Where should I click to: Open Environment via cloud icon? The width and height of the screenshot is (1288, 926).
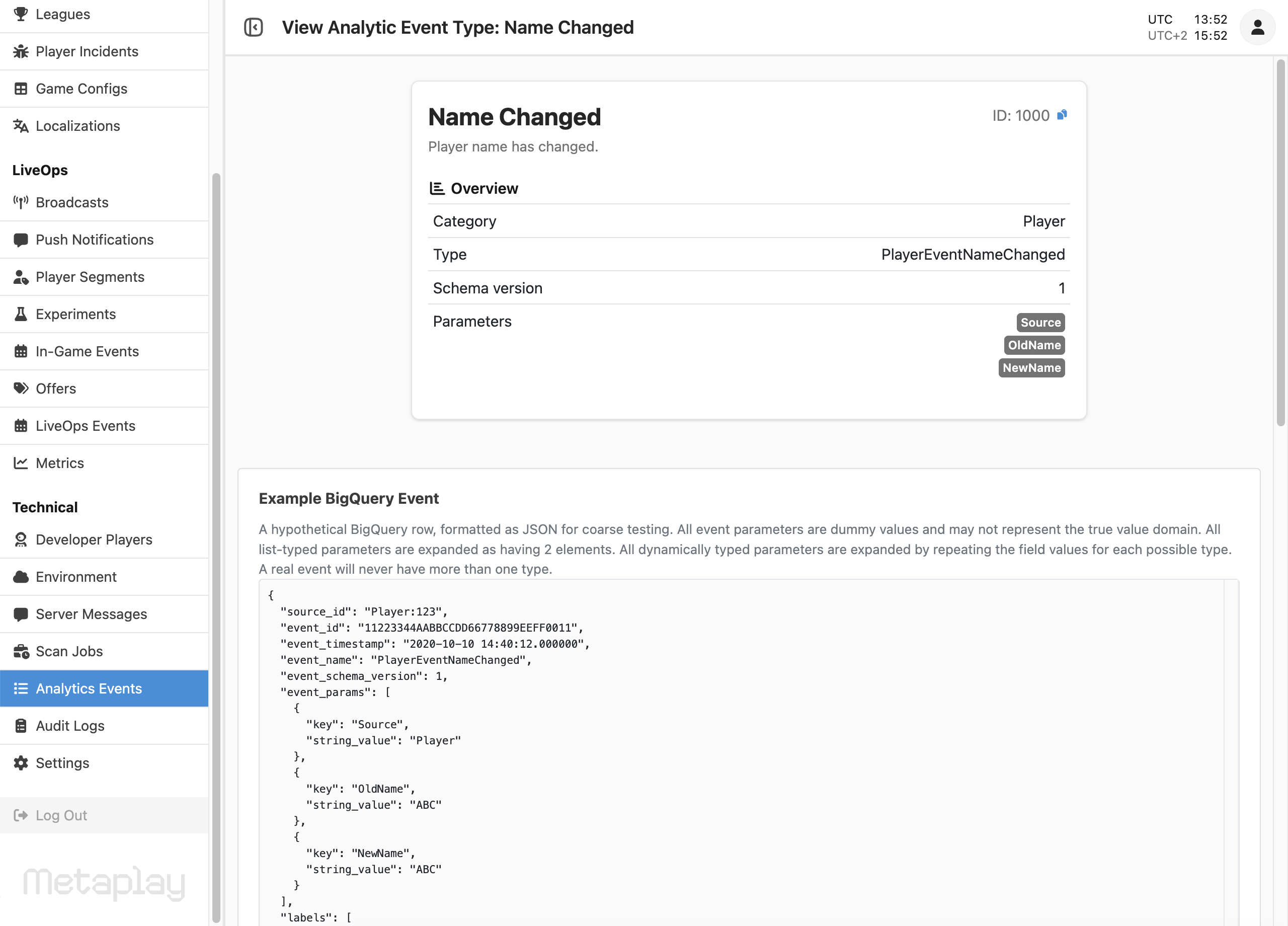[x=21, y=577]
